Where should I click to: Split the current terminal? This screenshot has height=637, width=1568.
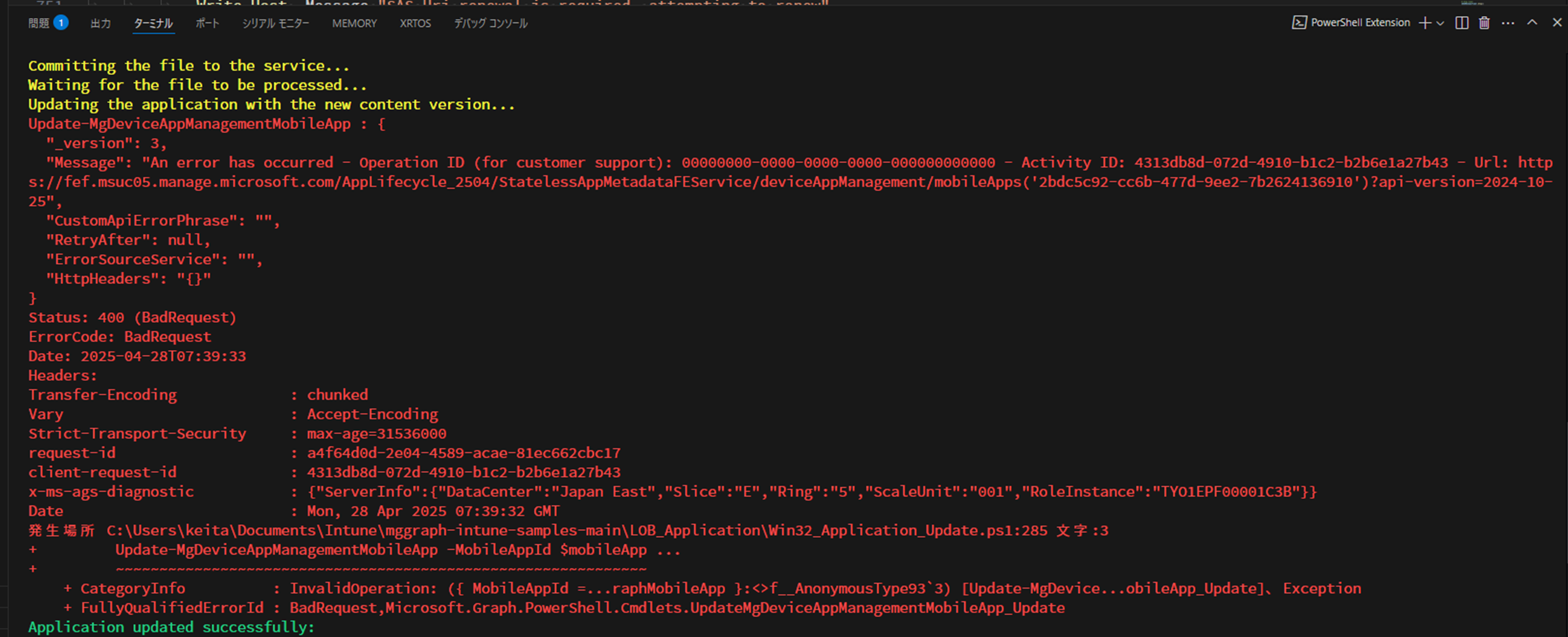tap(1461, 23)
